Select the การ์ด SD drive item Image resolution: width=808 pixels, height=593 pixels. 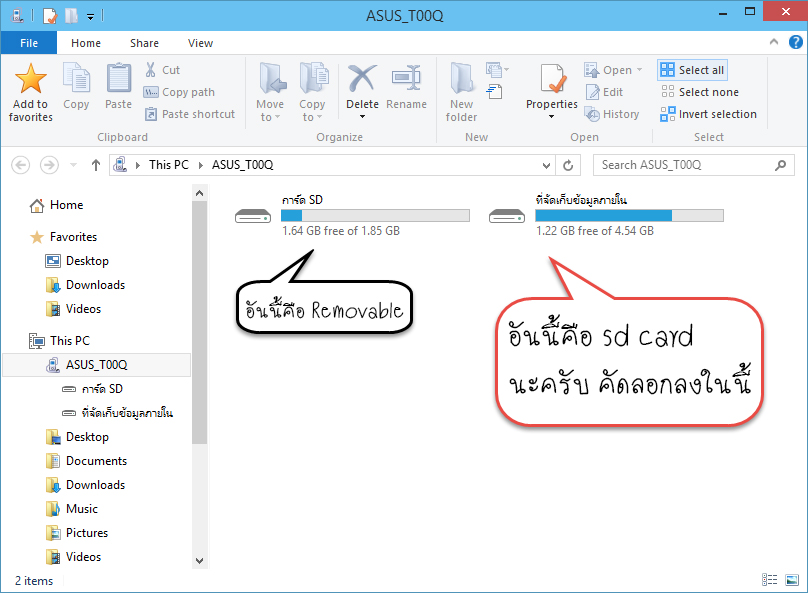(x=352, y=215)
